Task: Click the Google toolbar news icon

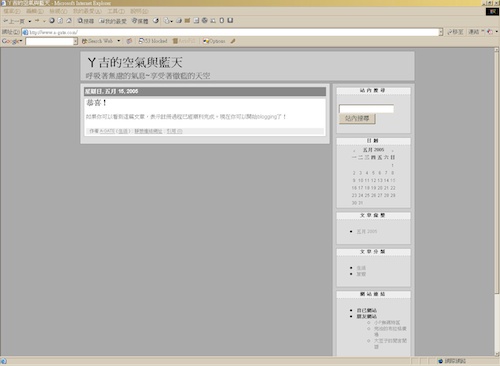Action: pyautogui.click(x=129, y=41)
